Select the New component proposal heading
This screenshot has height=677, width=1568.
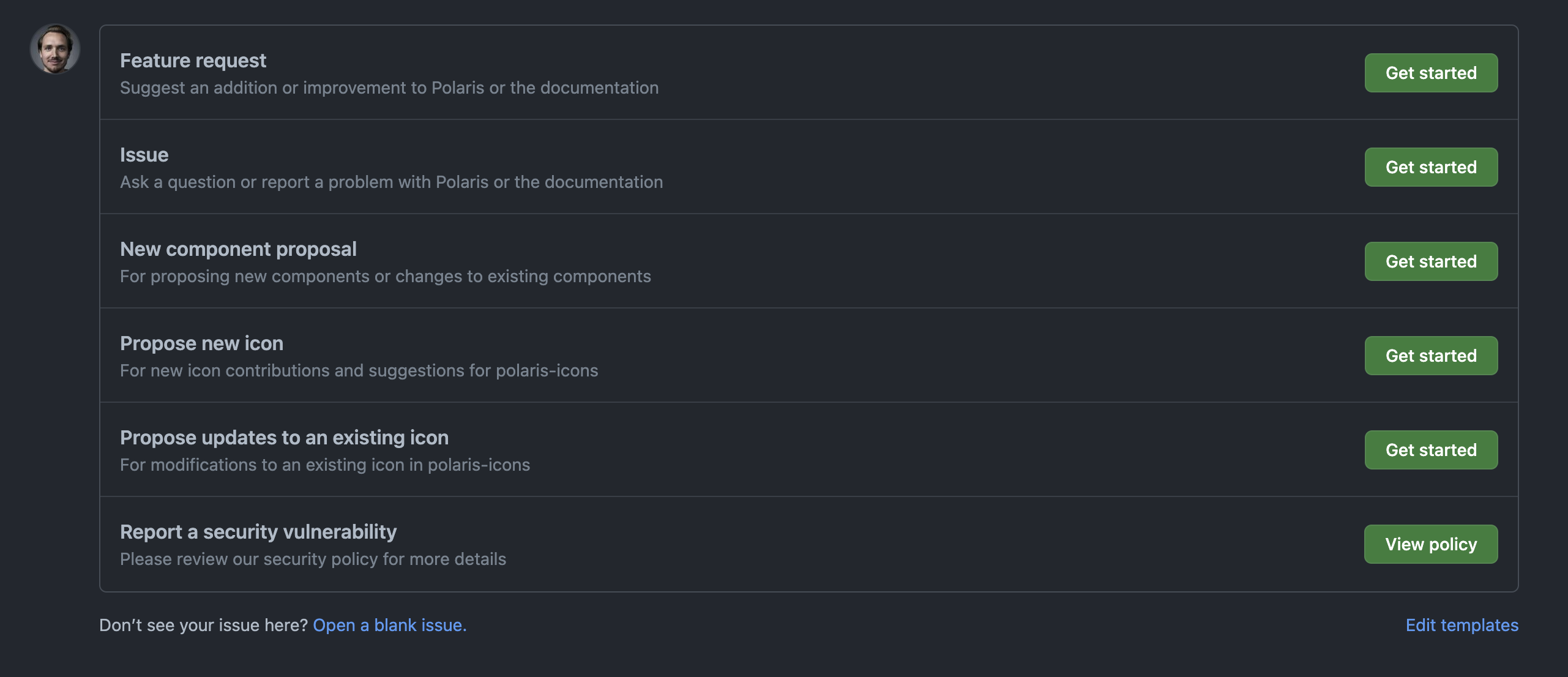[238, 249]
